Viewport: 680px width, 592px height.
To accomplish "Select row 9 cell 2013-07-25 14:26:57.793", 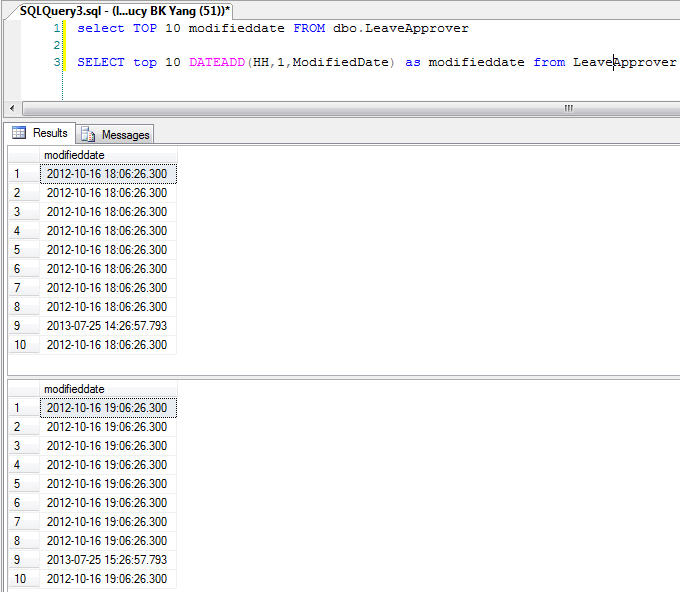I will (108, 326).
